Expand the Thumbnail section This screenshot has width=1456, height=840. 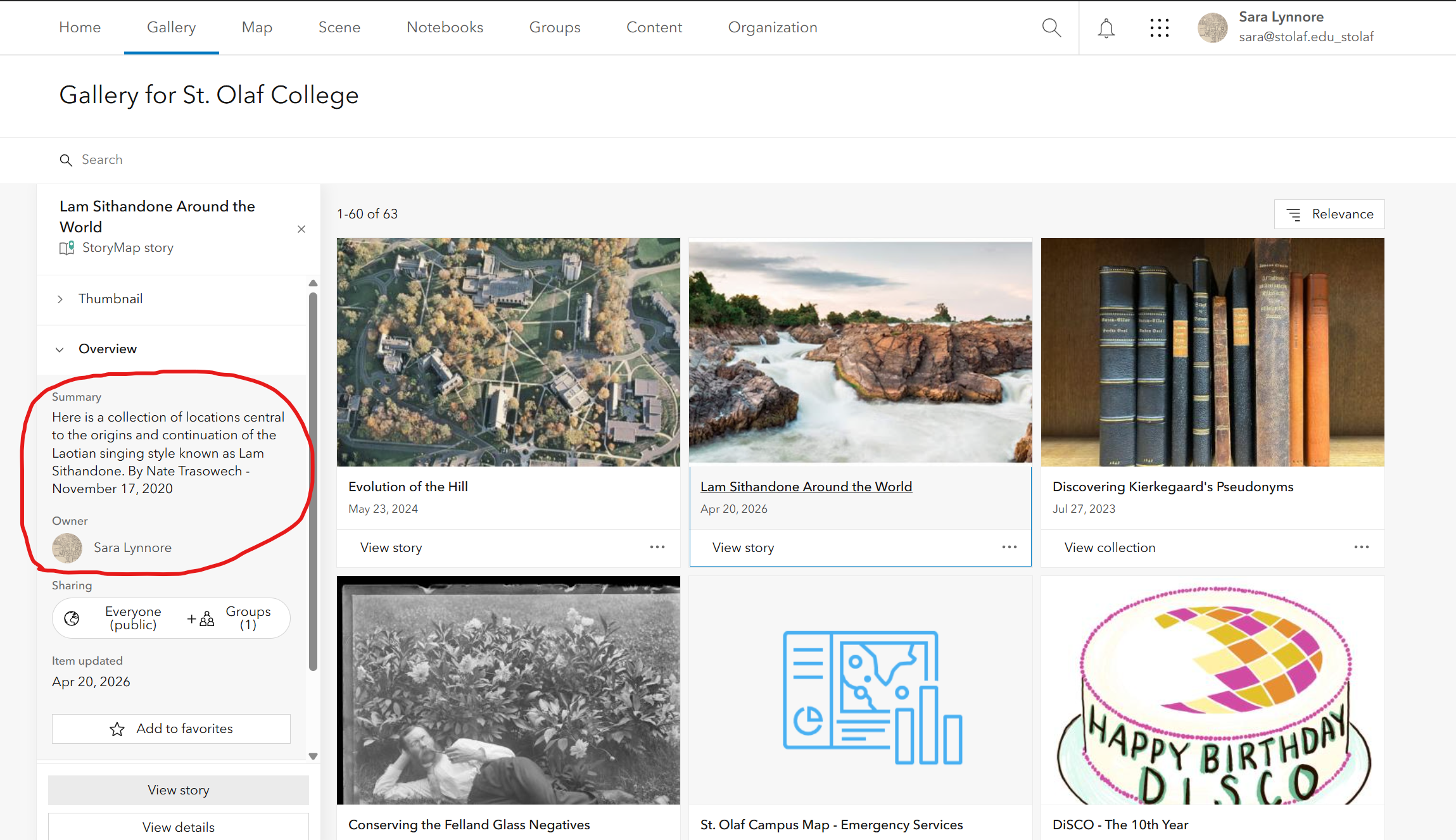coord(172,299)
